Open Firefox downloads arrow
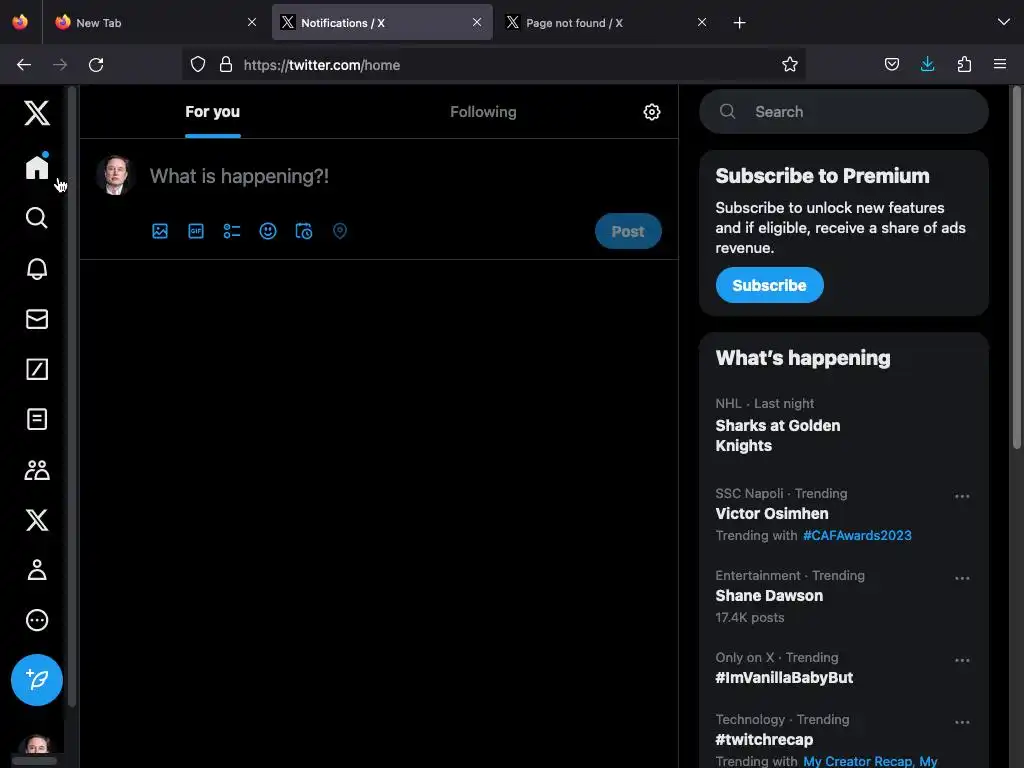Screen dimensions: 1024x768 point(927,64)
